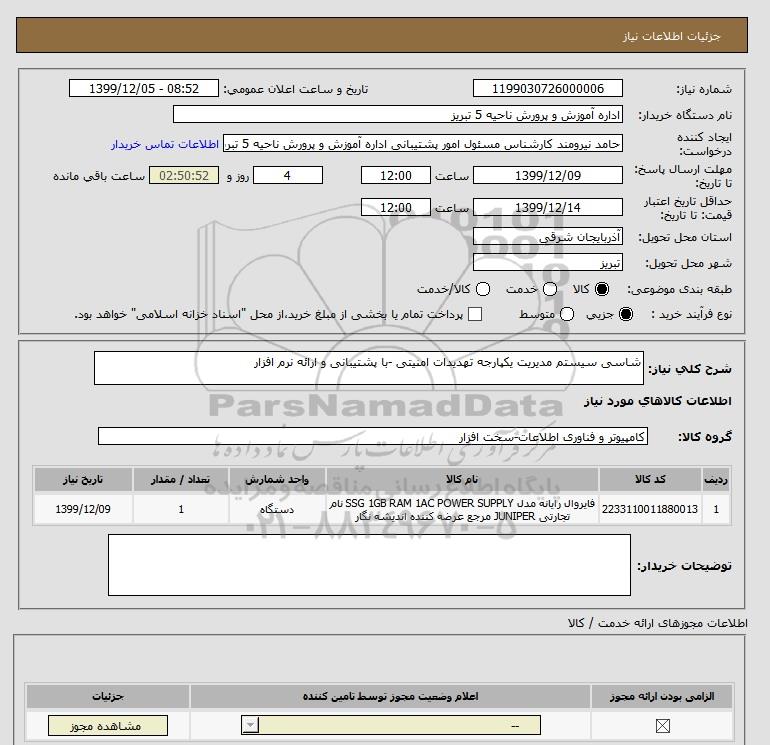Screen dimensions: 770x745
Task: Select the کالا/خدمت radio button
Action: pos(483,289)
